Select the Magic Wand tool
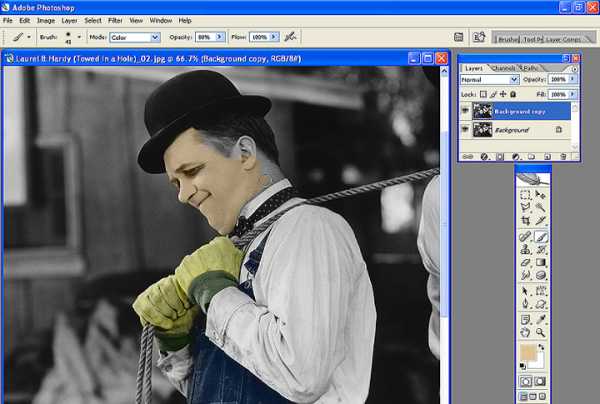This screenshot has width=600, height=404. 541,207
